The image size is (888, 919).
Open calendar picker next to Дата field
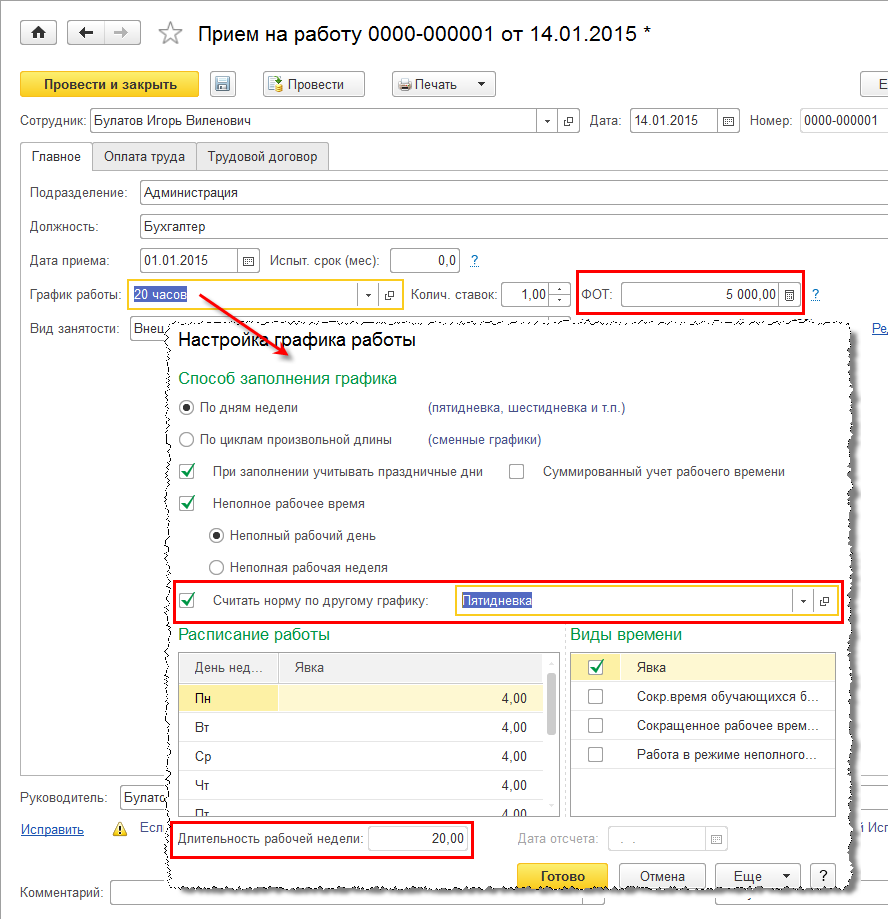(x=729, y=121)
